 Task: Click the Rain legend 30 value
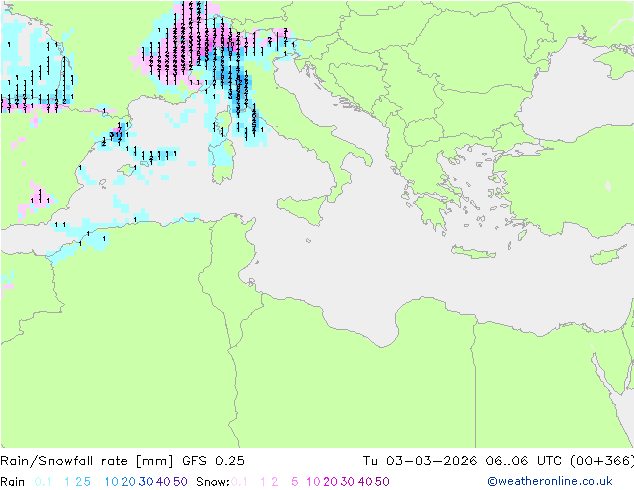coord(146,482)
